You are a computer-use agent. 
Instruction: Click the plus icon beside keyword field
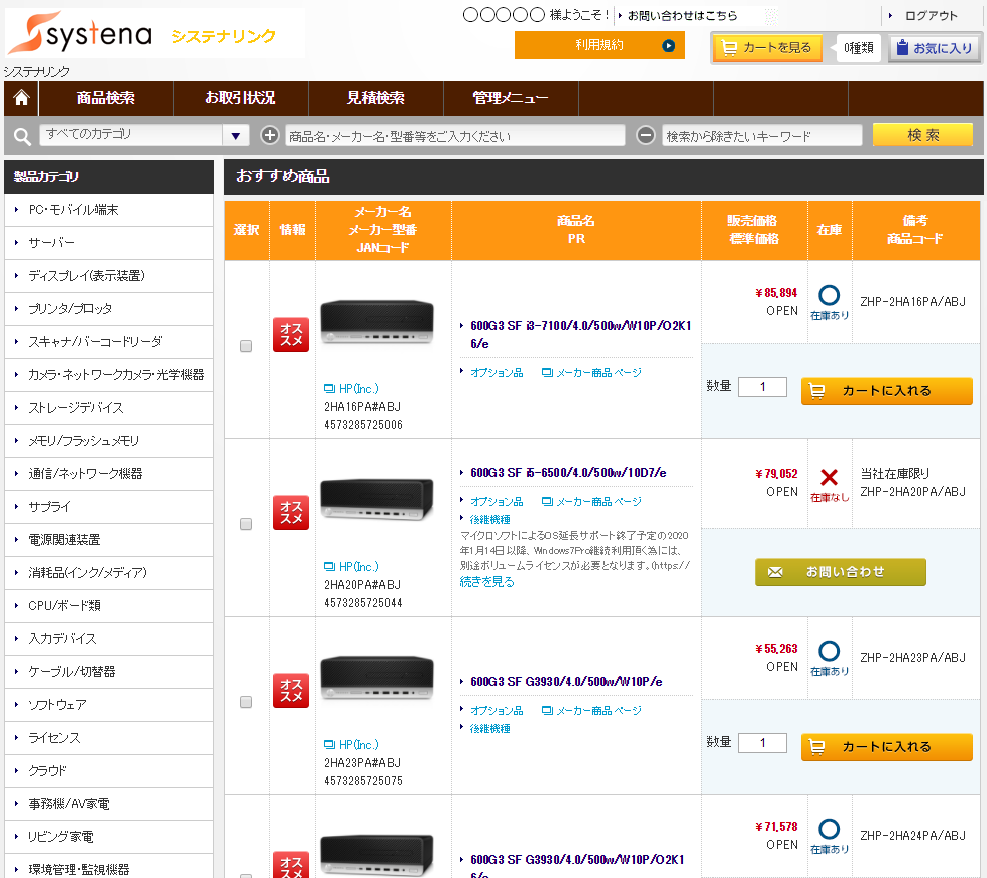tap(269, 135)
